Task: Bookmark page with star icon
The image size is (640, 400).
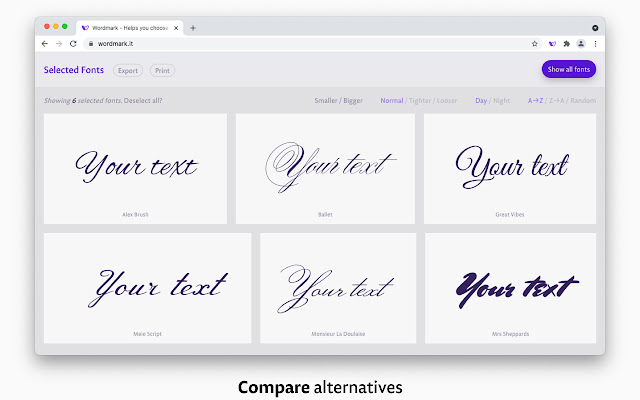Action: coord(535,44)
